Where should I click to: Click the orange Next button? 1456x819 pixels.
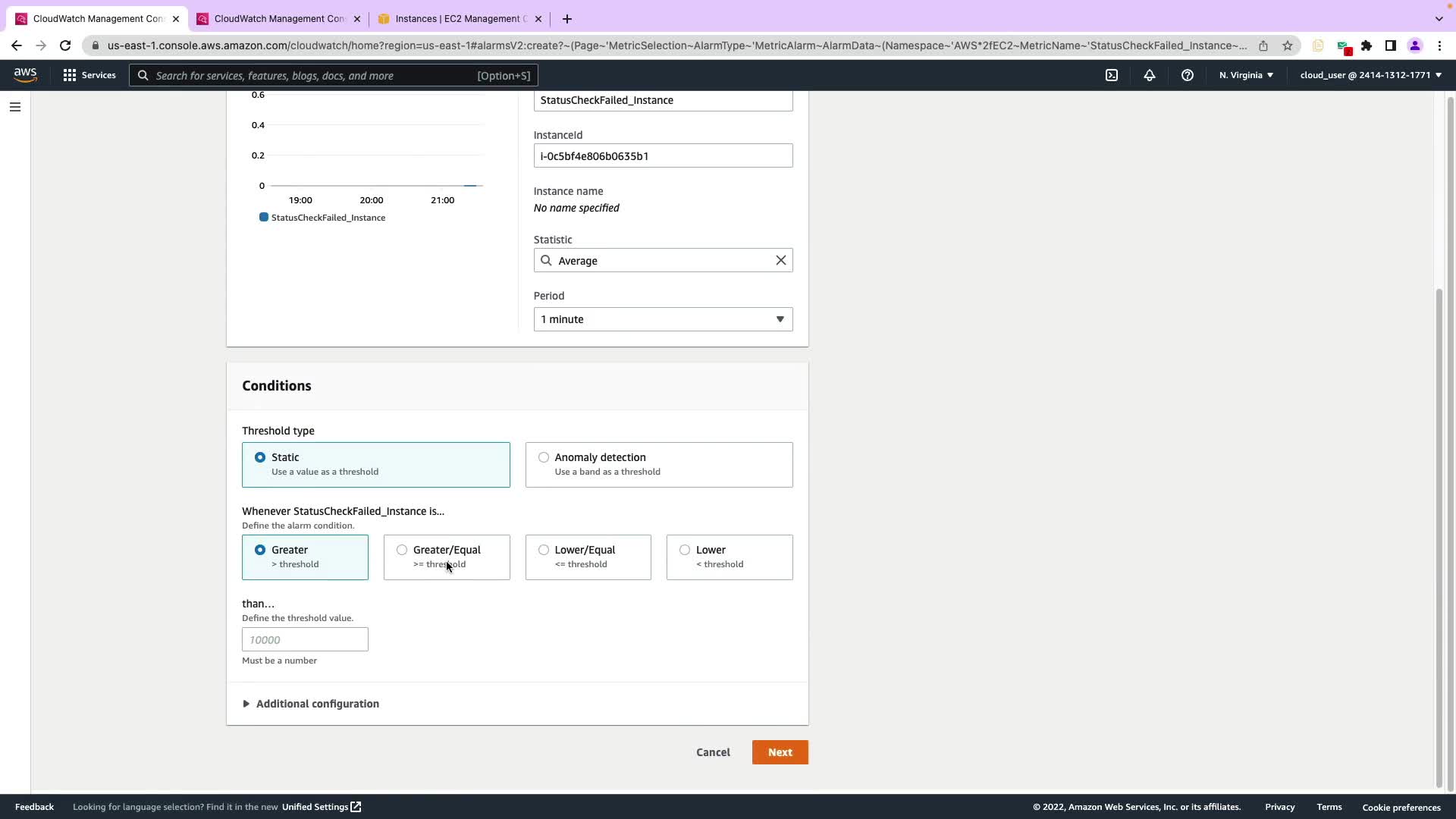click(780, 752)
